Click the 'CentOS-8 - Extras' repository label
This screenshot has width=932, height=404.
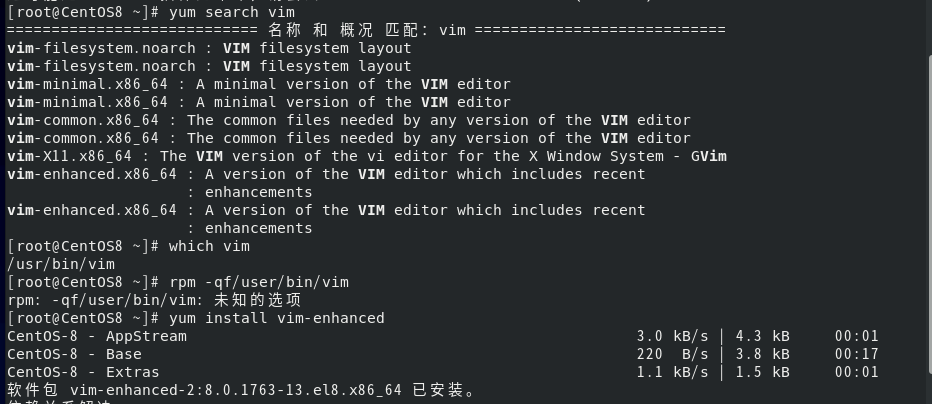click(83, 372)
